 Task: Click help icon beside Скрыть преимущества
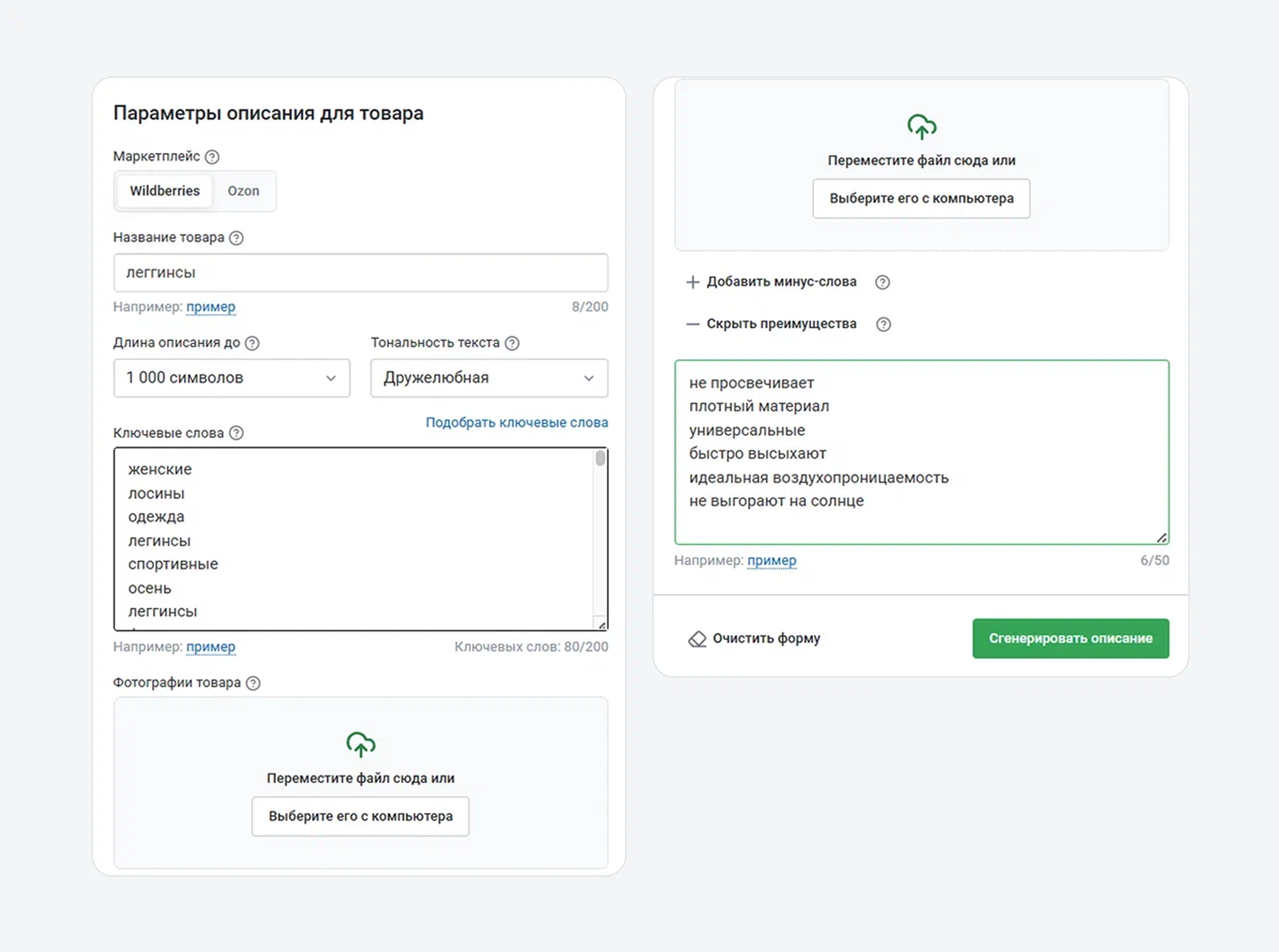[x=883, y=325]
